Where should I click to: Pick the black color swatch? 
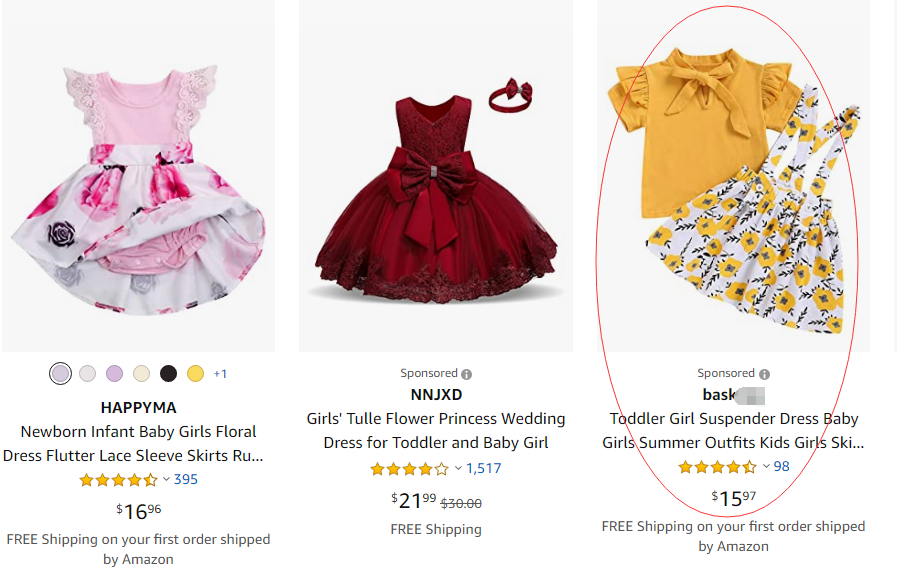click(x=168, y=374)
